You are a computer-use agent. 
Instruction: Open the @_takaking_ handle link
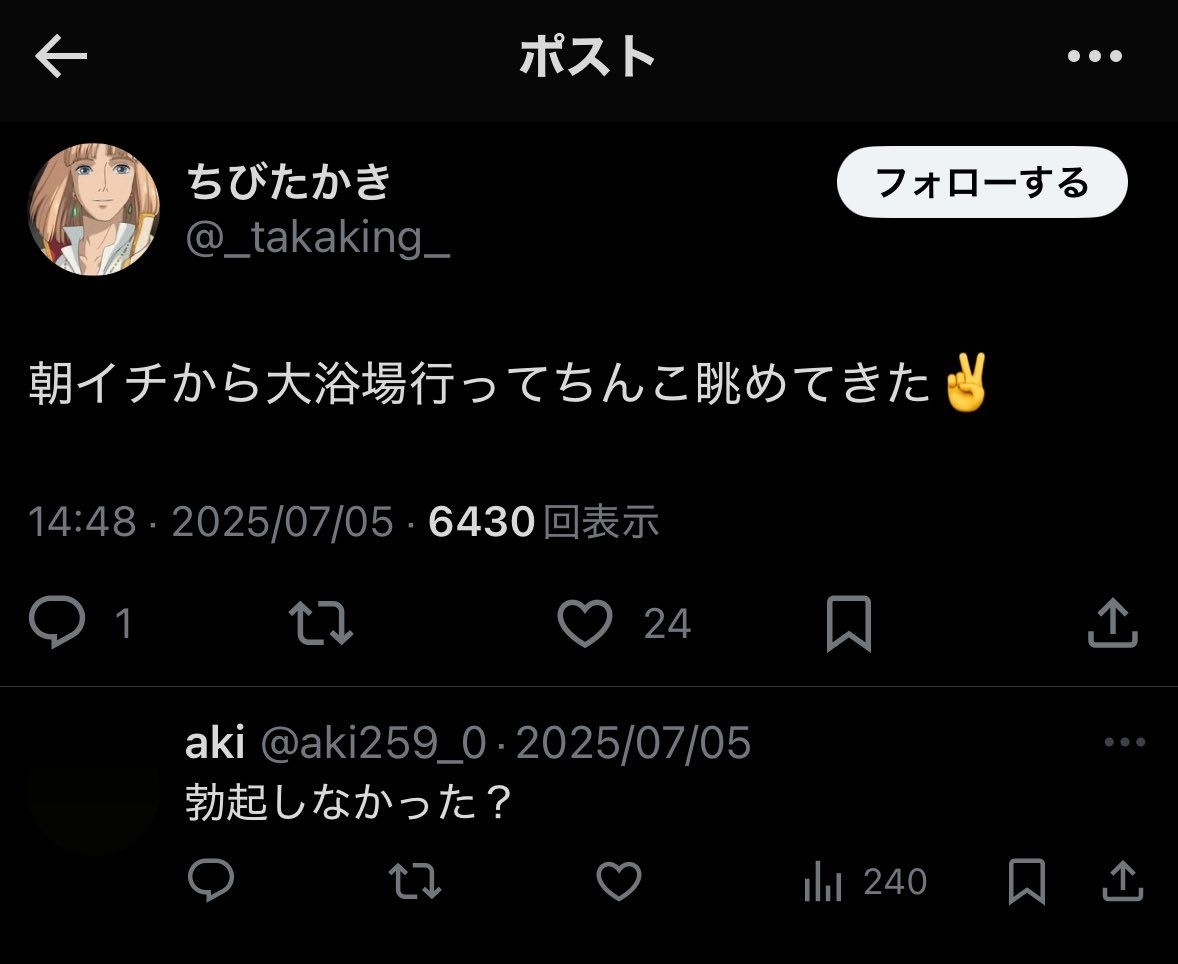pyautogui.click(x=318, y=237)
